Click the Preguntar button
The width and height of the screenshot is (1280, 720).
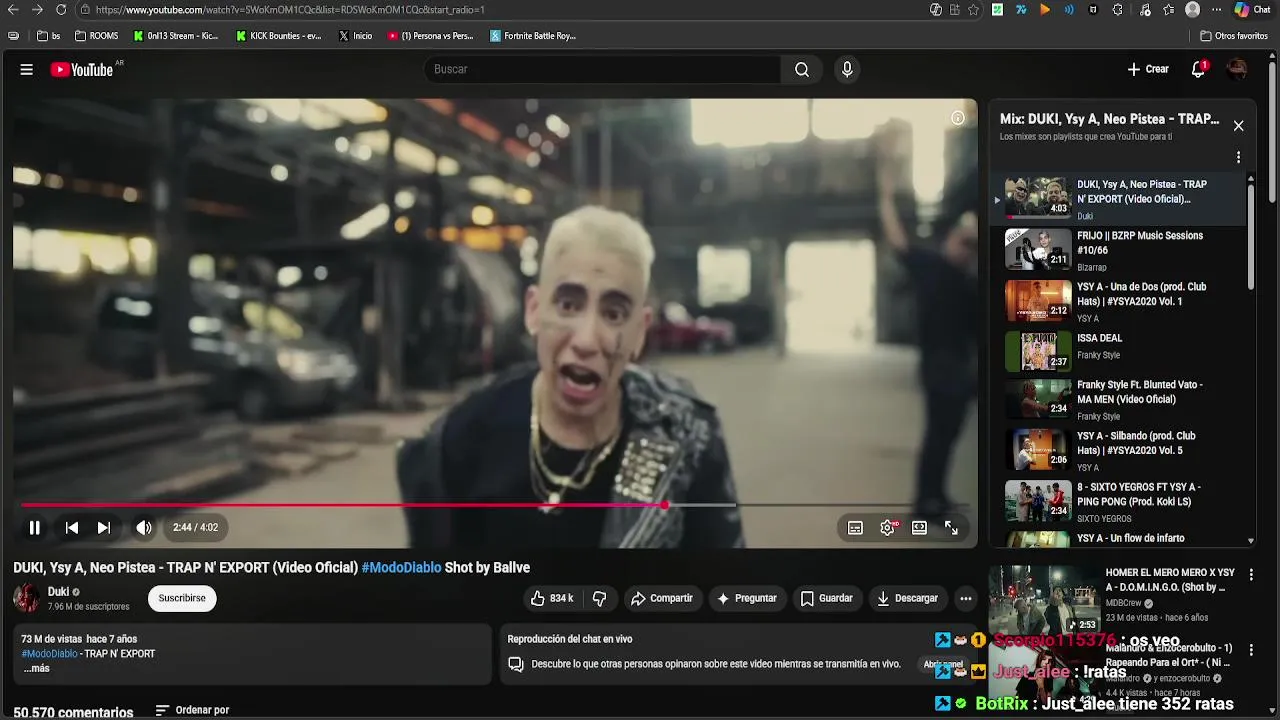pos(746,598)
